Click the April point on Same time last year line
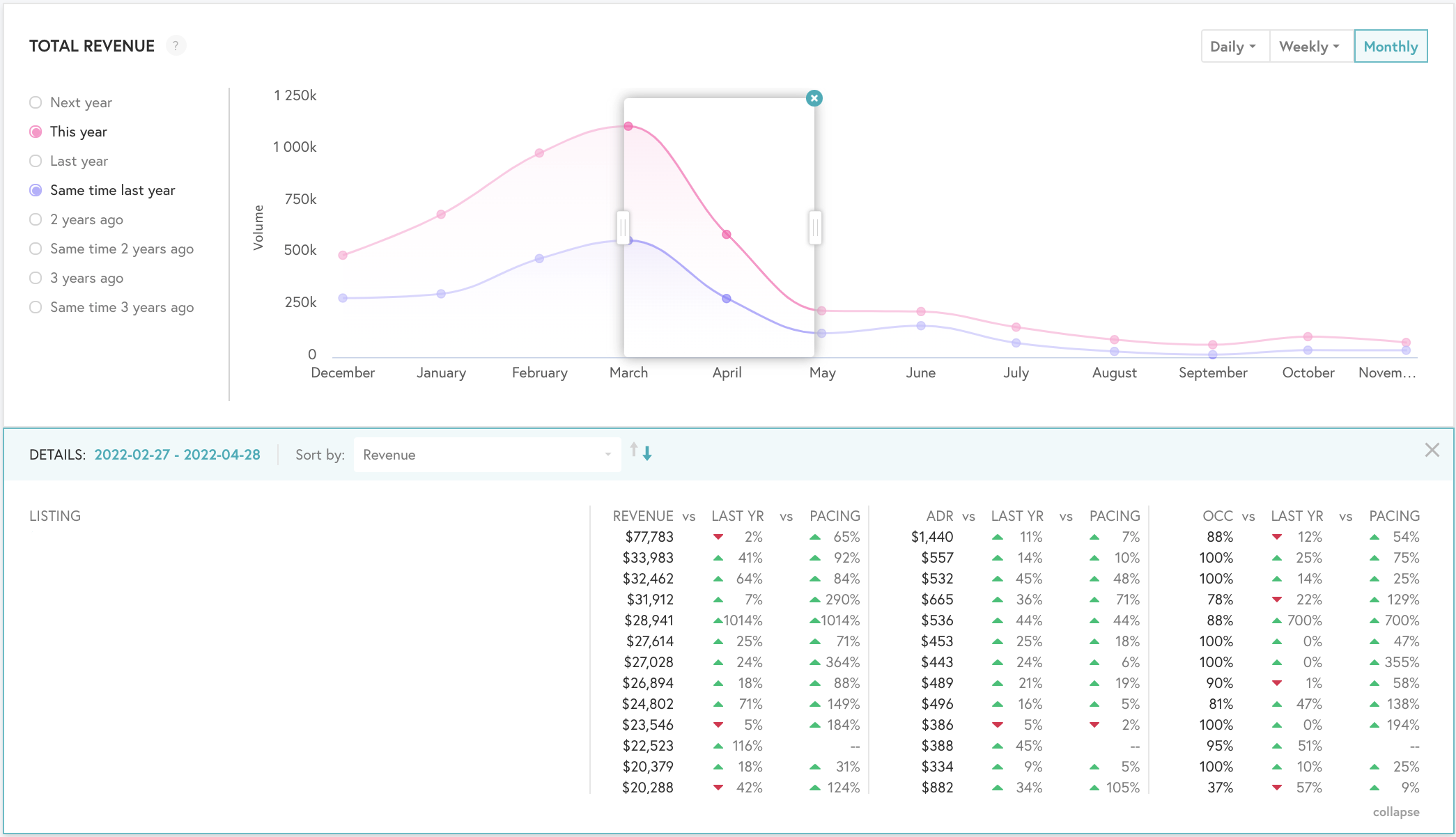1456x837 pixels. (727, 298)
